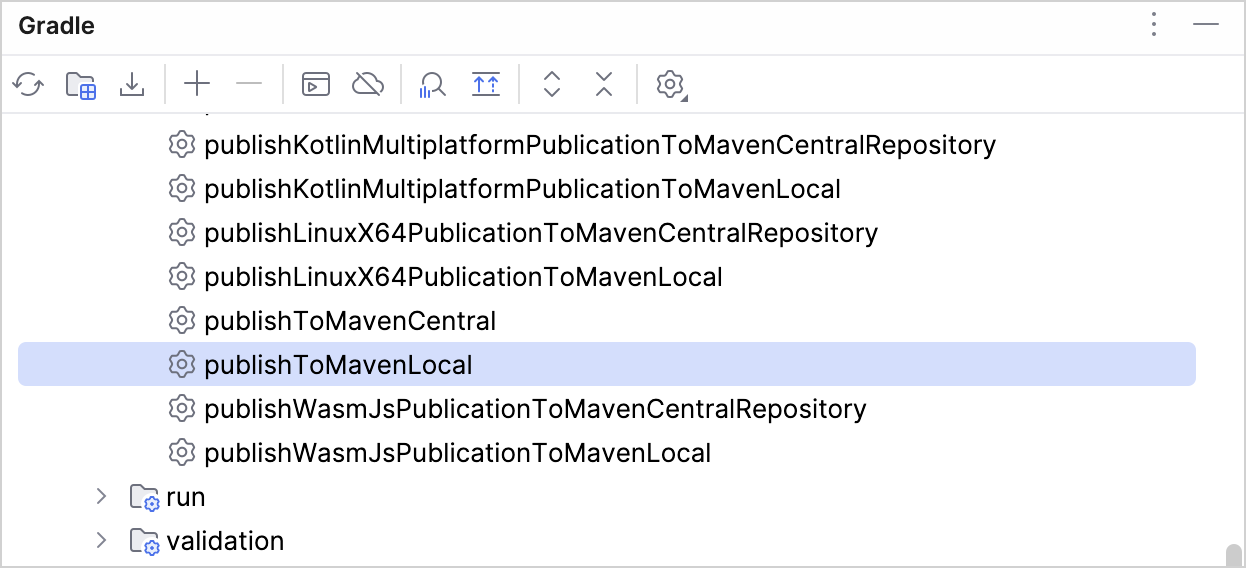Hide the Gradle tool window
Viewport: 1246px width, 568px height.
coord(1206,25)
